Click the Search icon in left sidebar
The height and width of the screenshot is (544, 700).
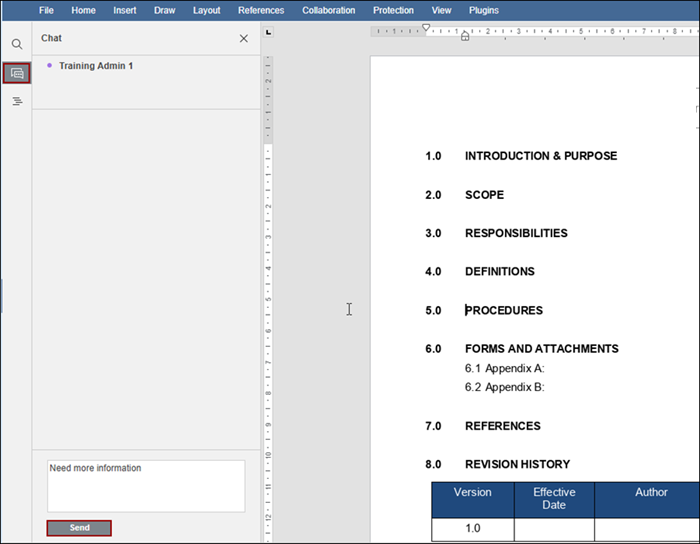(x=16, y=45)
